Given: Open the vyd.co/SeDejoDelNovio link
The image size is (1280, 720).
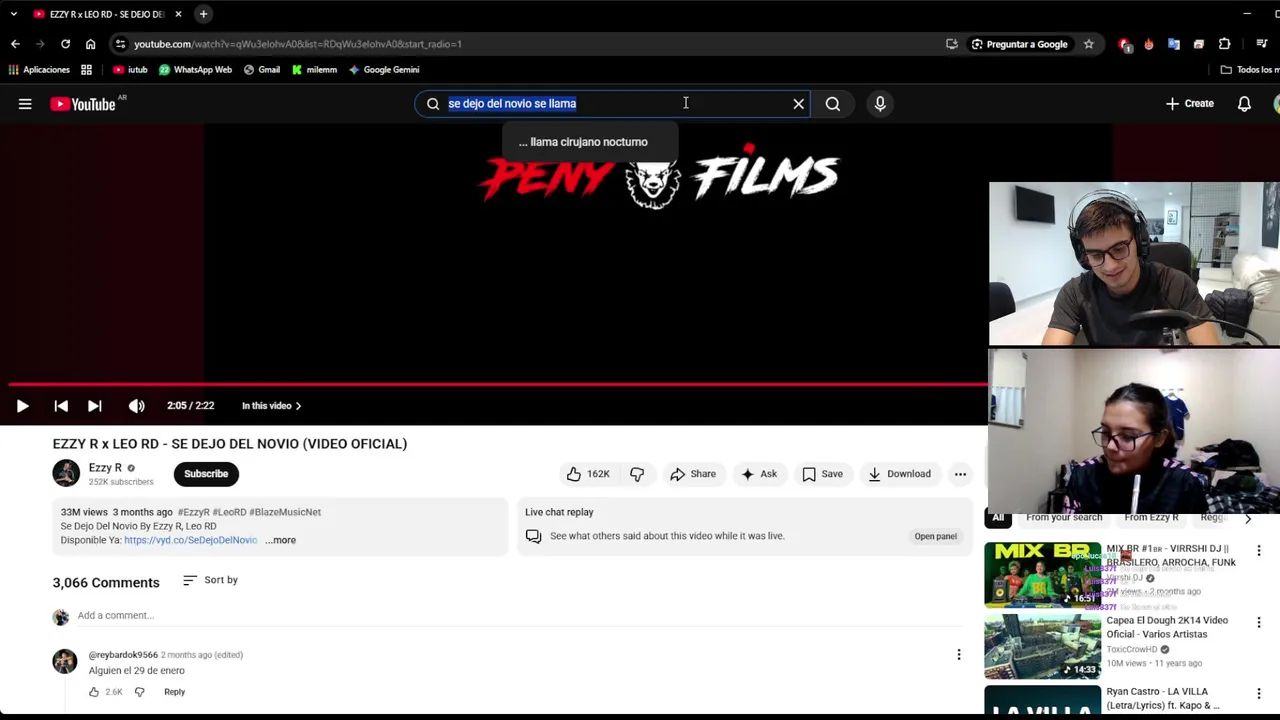Looking at the screenshot, I should coord(190,540).
